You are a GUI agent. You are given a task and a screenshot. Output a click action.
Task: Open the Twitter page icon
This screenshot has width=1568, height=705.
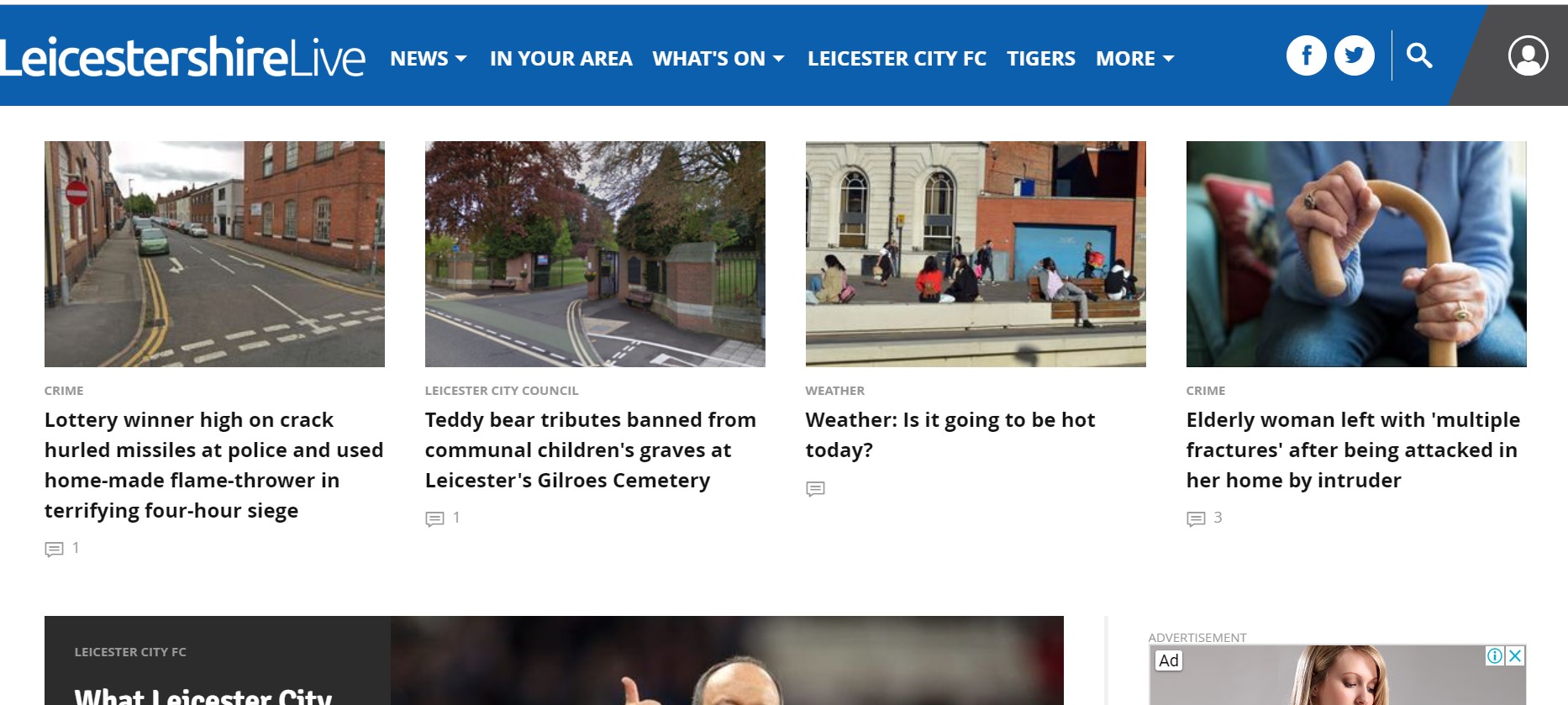1355,56
